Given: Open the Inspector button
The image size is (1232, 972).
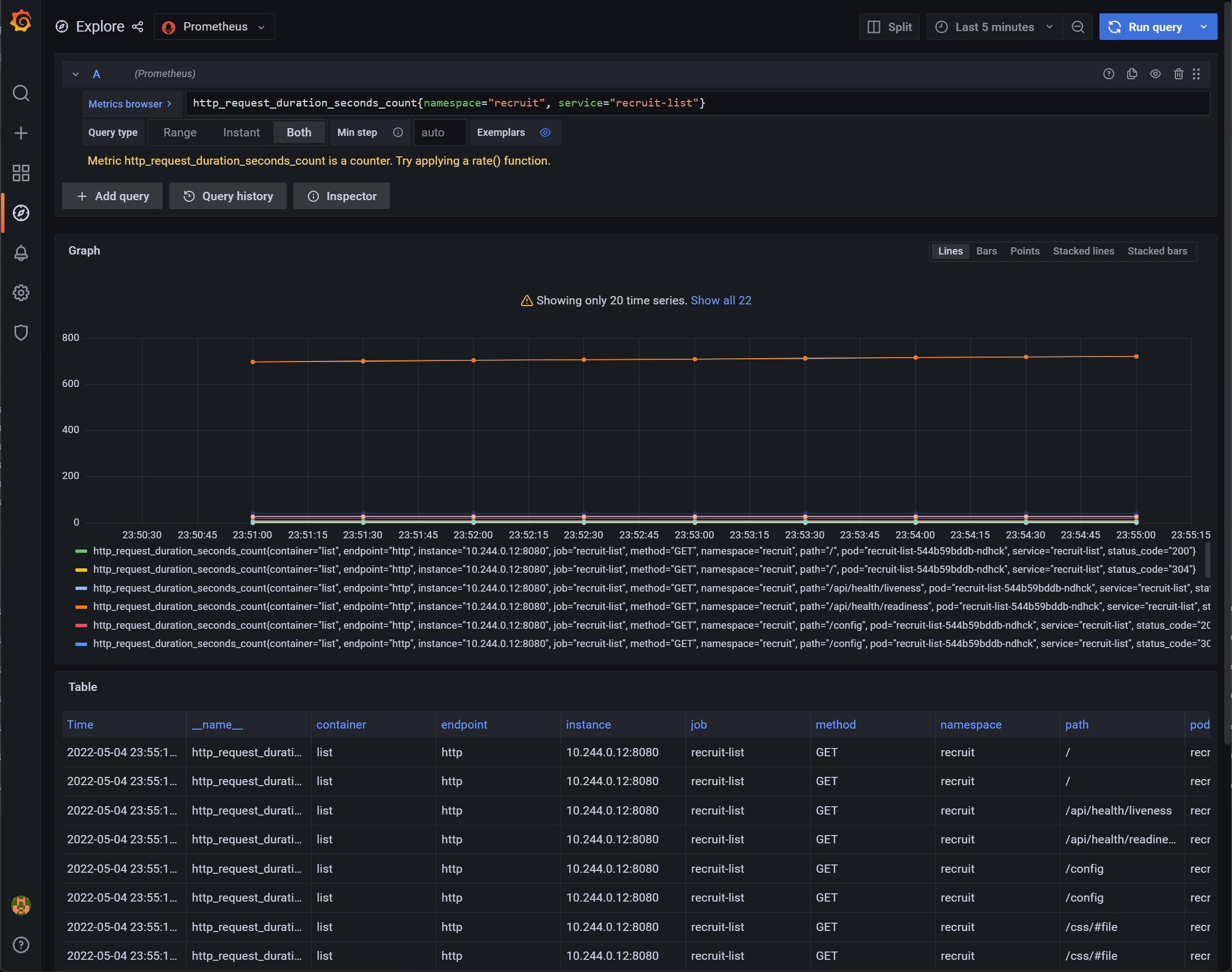Looking at the screenshot, I should [x=342, y=196].
